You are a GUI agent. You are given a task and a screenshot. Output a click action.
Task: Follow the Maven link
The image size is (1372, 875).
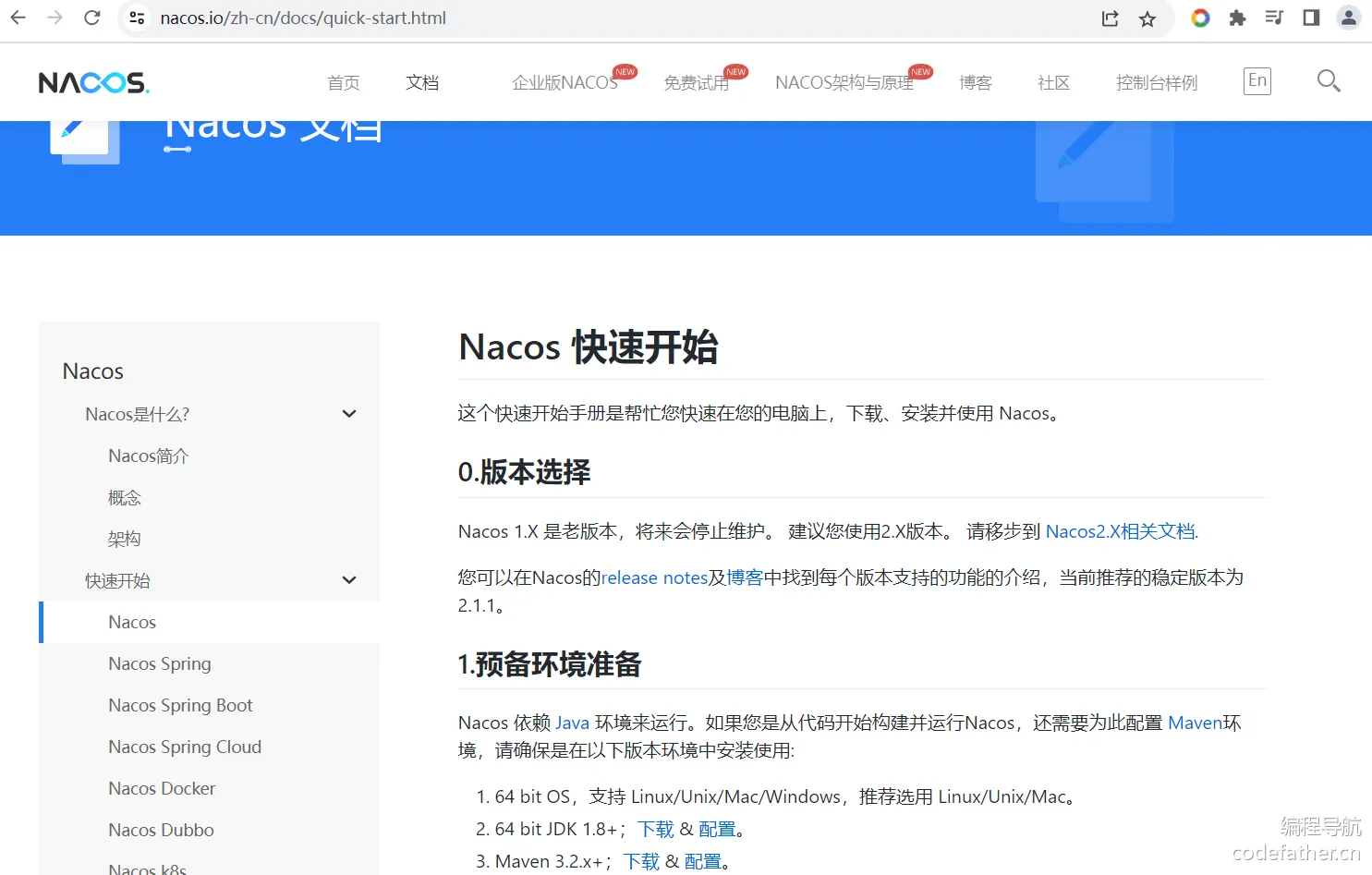click(1196, 723)
